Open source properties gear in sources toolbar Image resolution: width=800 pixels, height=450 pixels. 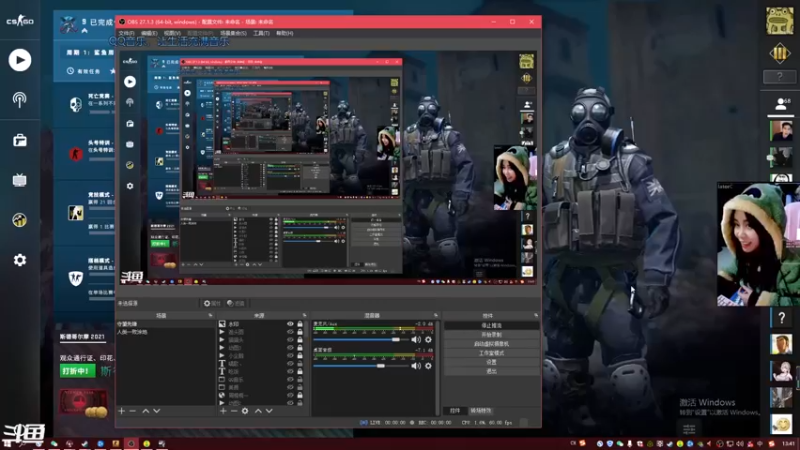point(245,411)
